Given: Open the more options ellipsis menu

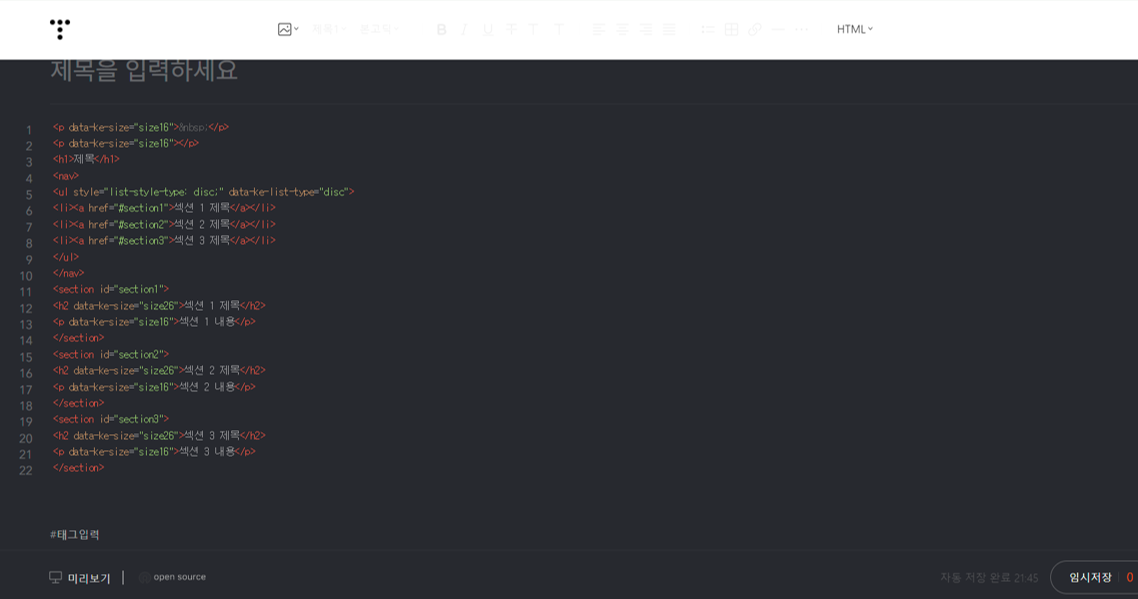Looking at the screenshot, I should [x=800, y=30].
